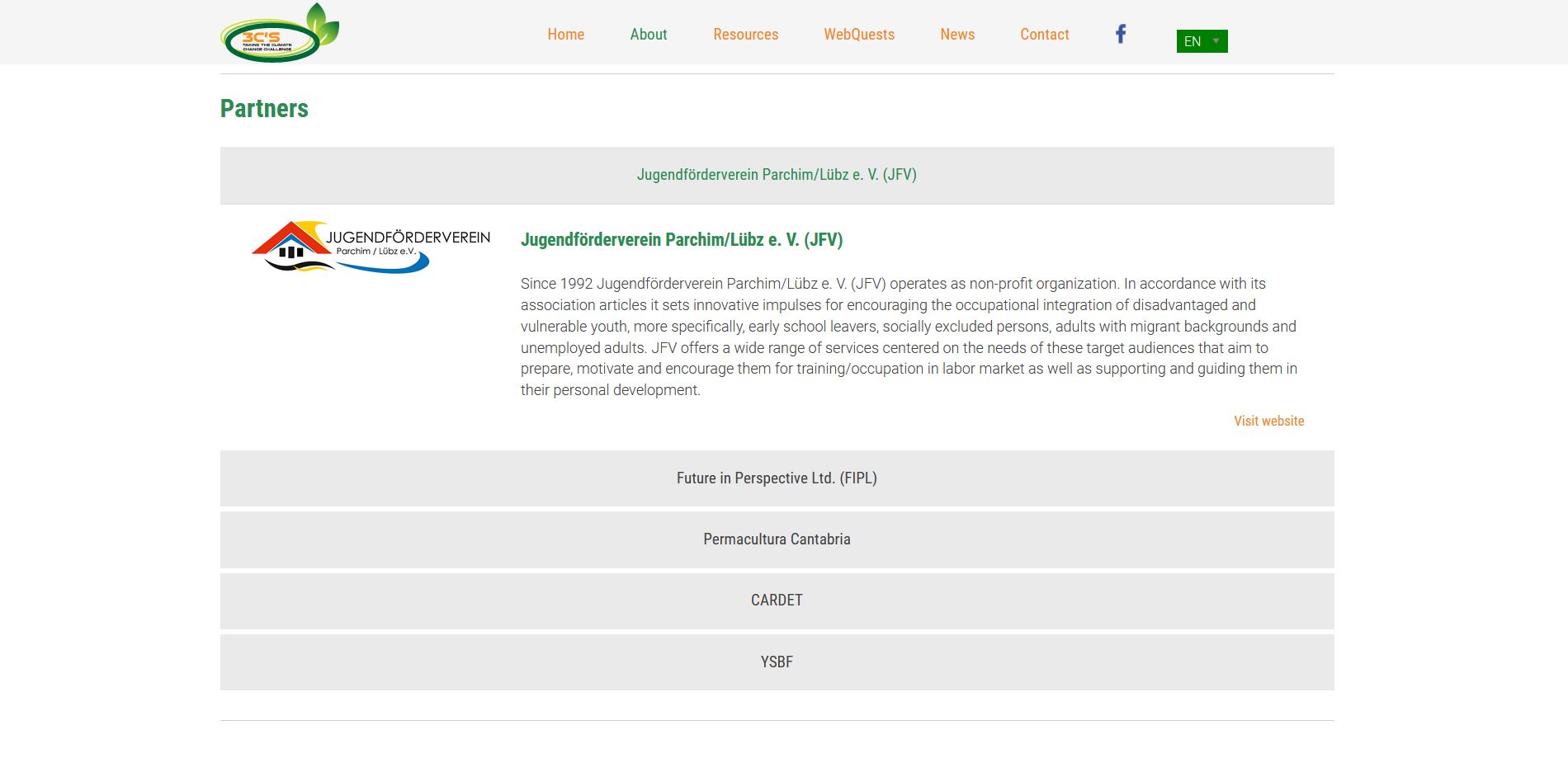Open the Contact menu item
Viewport: 1568px width, 763px height.
[x=1044, y=34]
